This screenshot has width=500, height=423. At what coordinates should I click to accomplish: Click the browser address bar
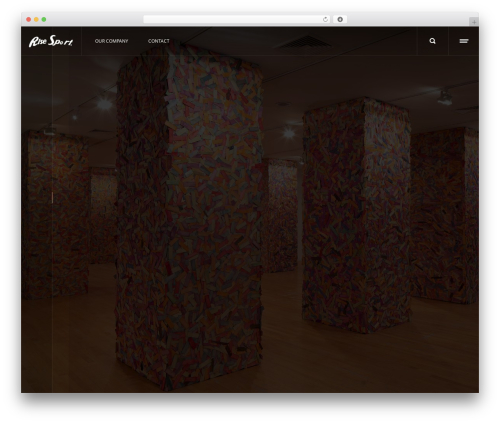click(237, 19)
